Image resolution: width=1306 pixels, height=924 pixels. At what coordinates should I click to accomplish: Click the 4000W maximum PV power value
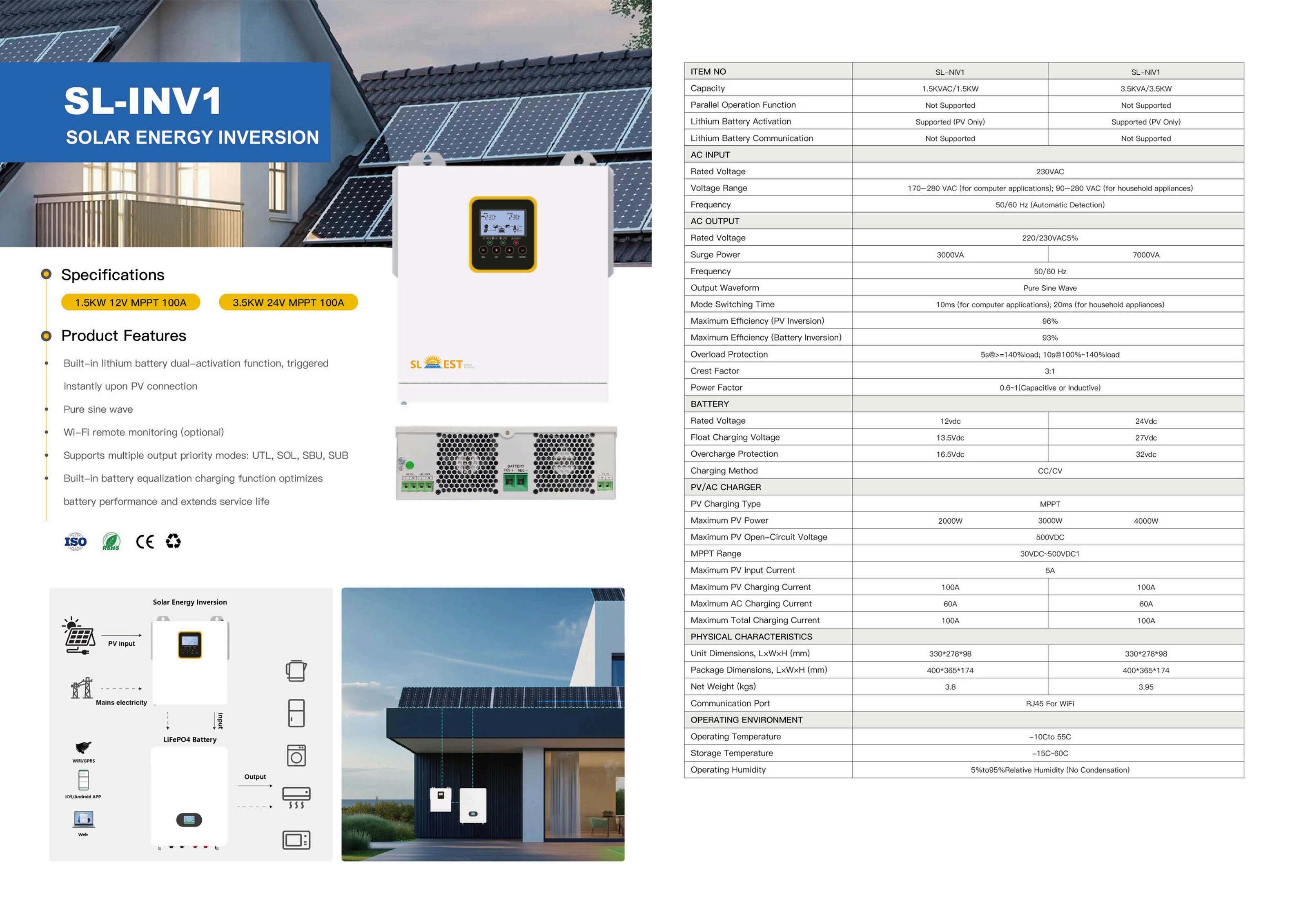point(1146,521)
